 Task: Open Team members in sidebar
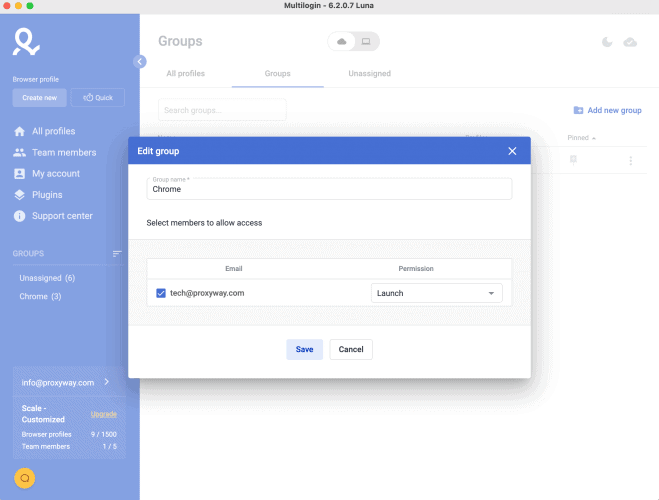click(64, 153)
